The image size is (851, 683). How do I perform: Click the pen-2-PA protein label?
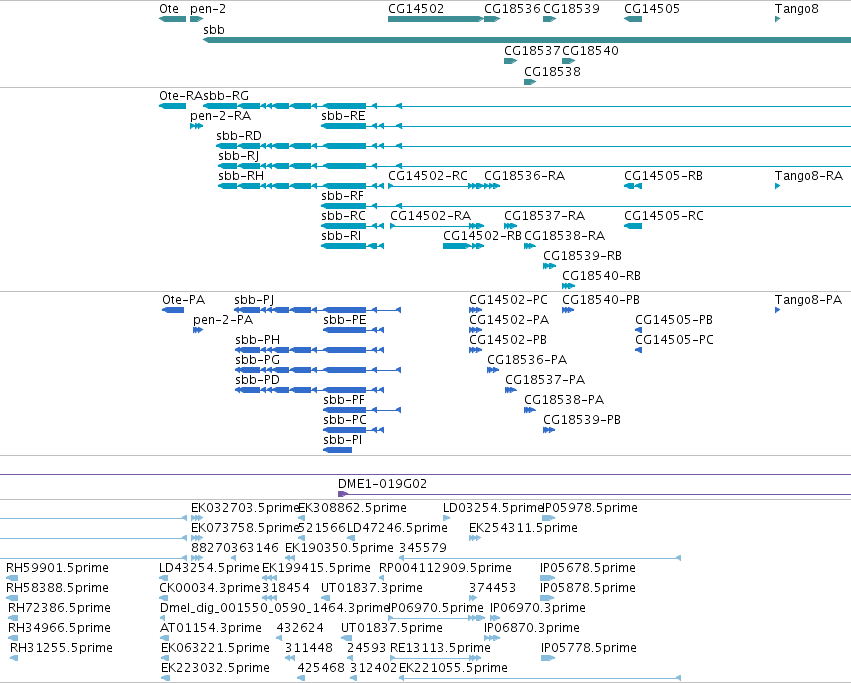(x=223, y=320)
